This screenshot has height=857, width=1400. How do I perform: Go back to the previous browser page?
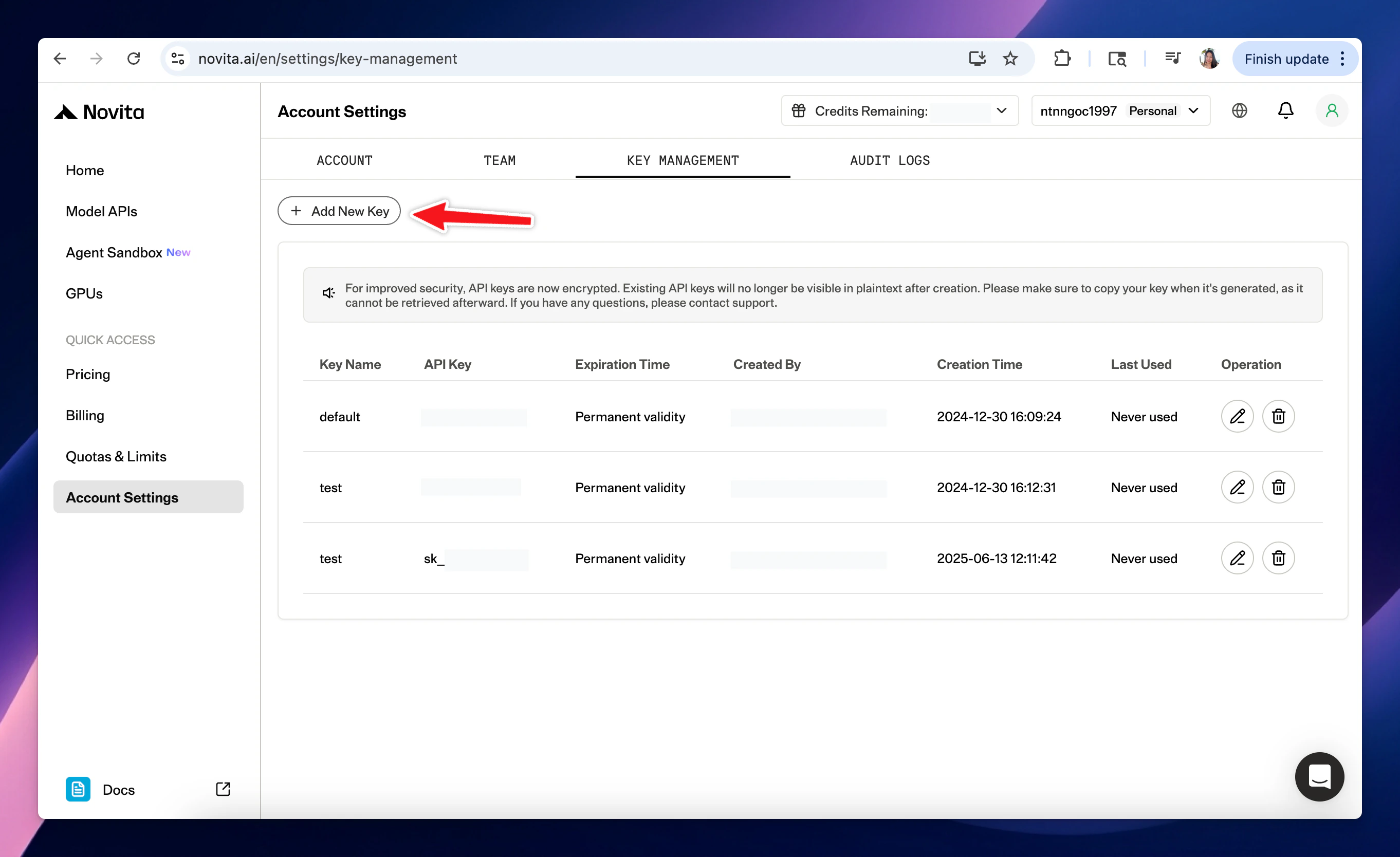coord(60,59)
